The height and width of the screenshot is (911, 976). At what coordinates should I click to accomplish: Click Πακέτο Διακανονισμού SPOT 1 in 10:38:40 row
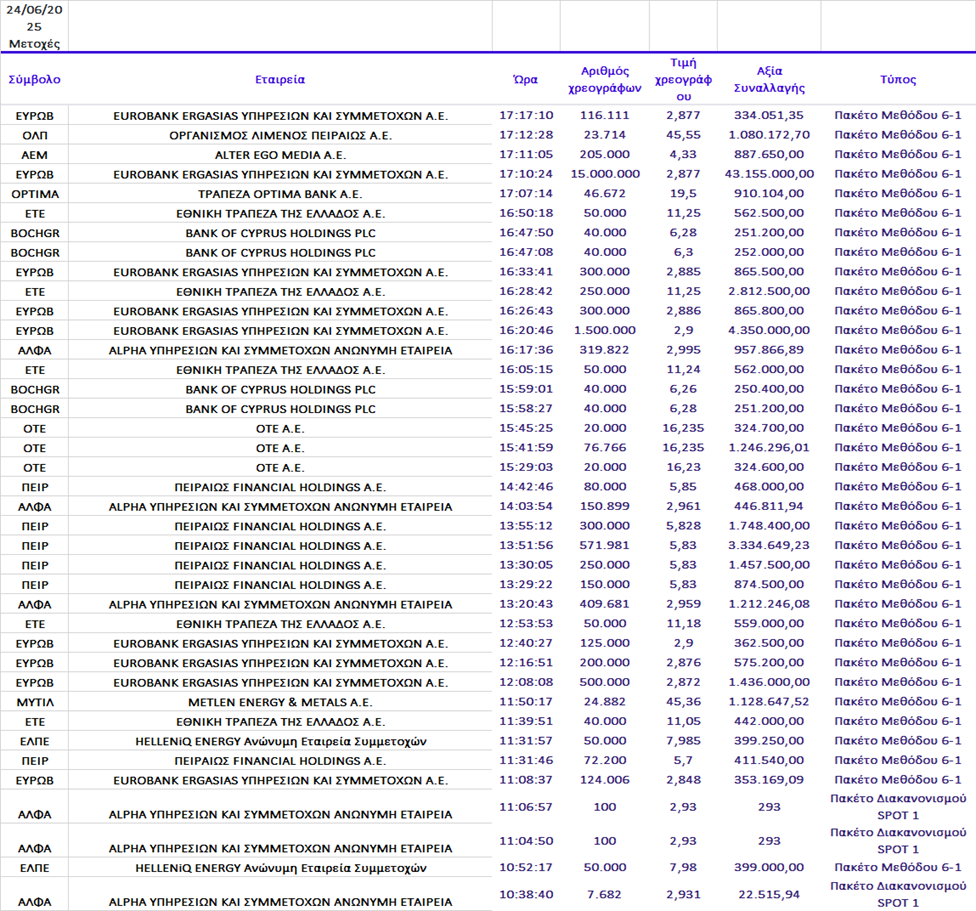898,894
